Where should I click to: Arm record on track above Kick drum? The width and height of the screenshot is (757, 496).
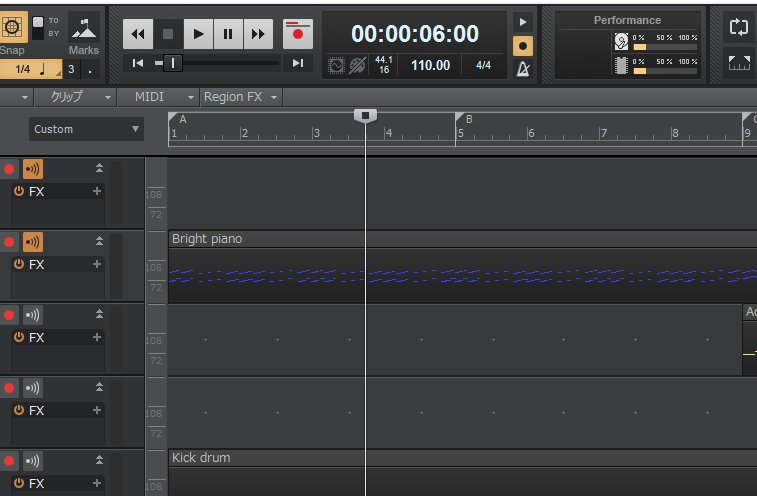(x=9, y=388)
